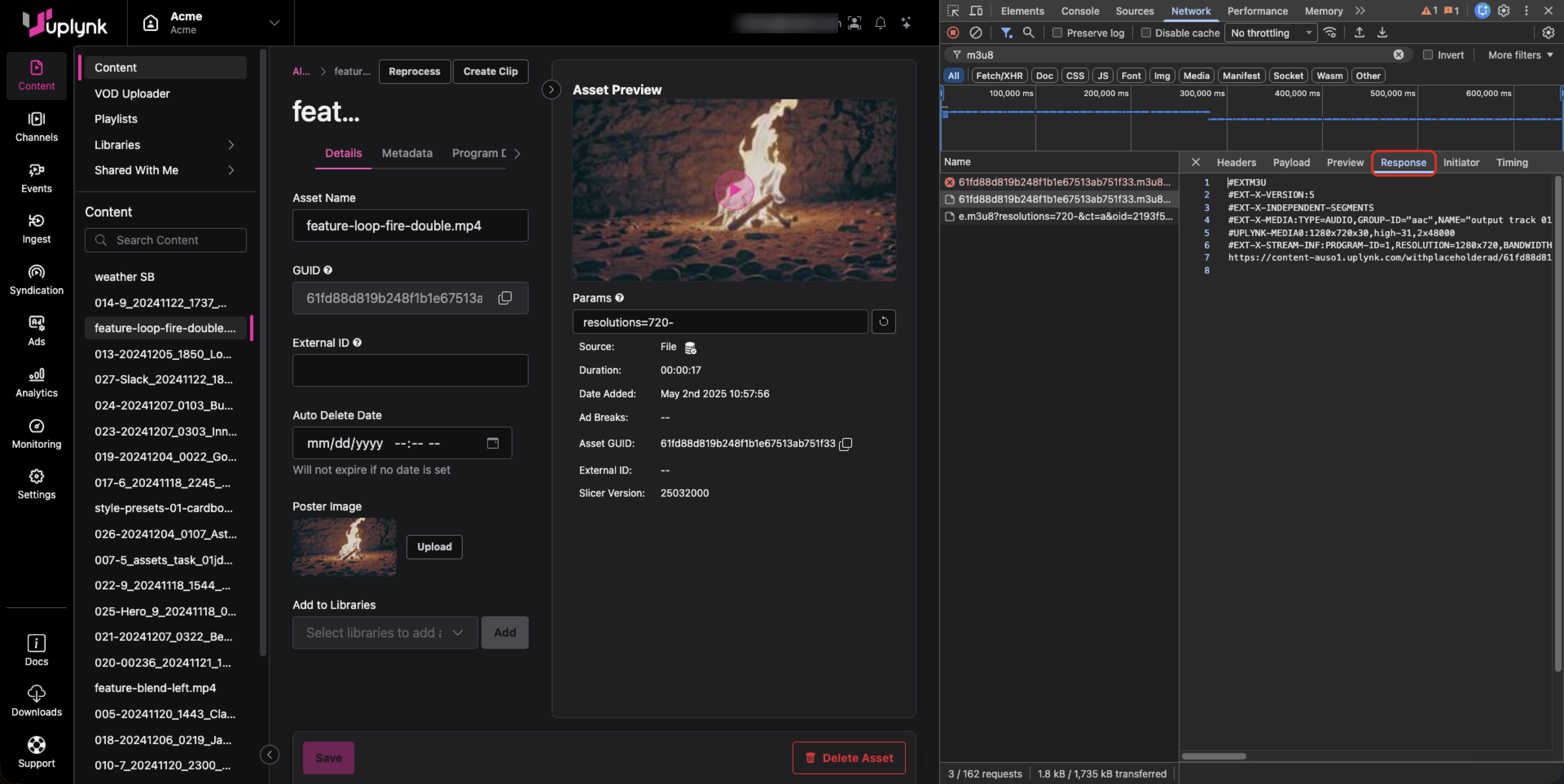The image size is (1564, 784).
Task: Toggle the Disable cache checkbox
Action: 1146,33
